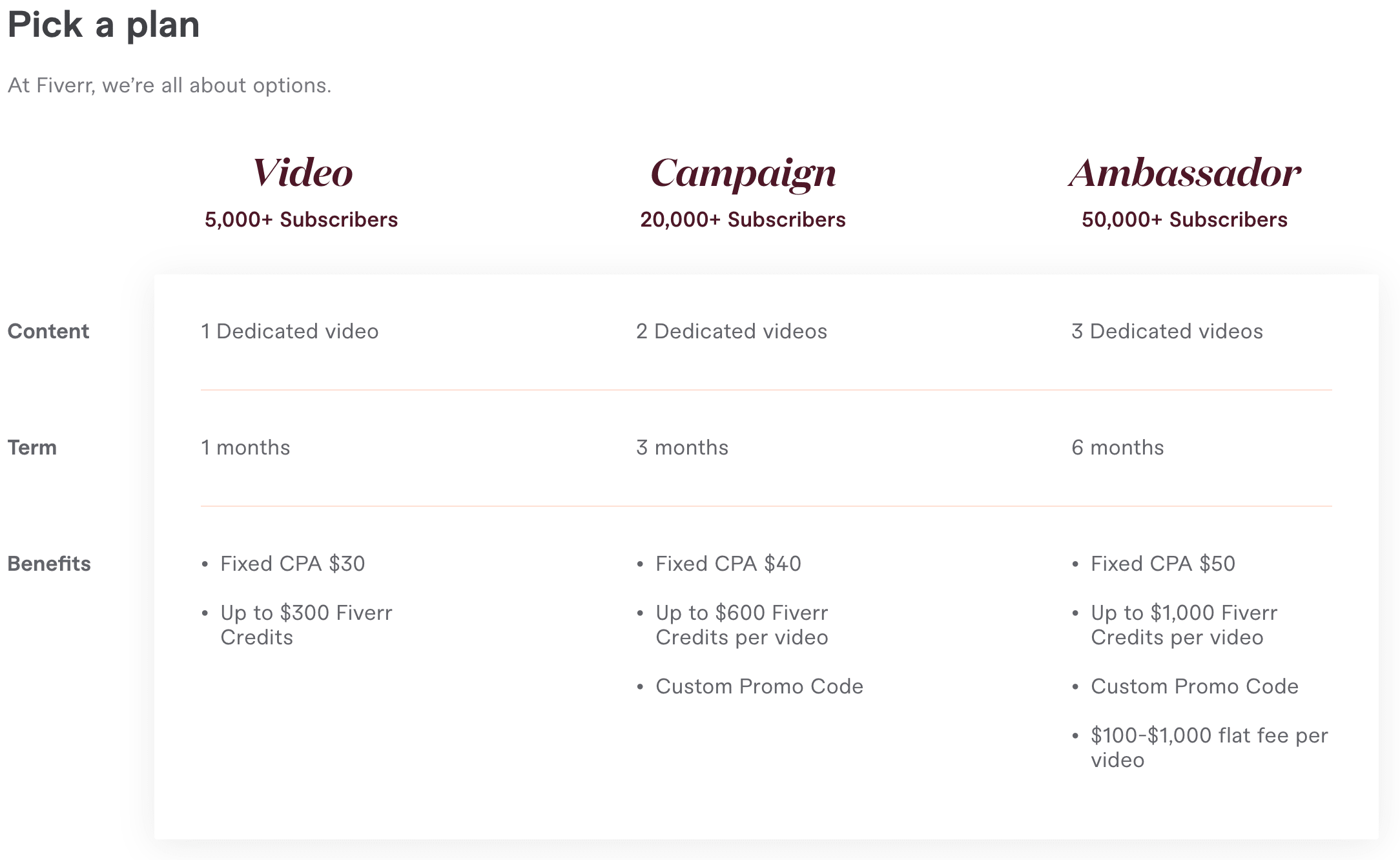This screenshot has width=1400, height=860.
Task: Click the 50,000+ Subscribers label
Action: point(1184,220)
